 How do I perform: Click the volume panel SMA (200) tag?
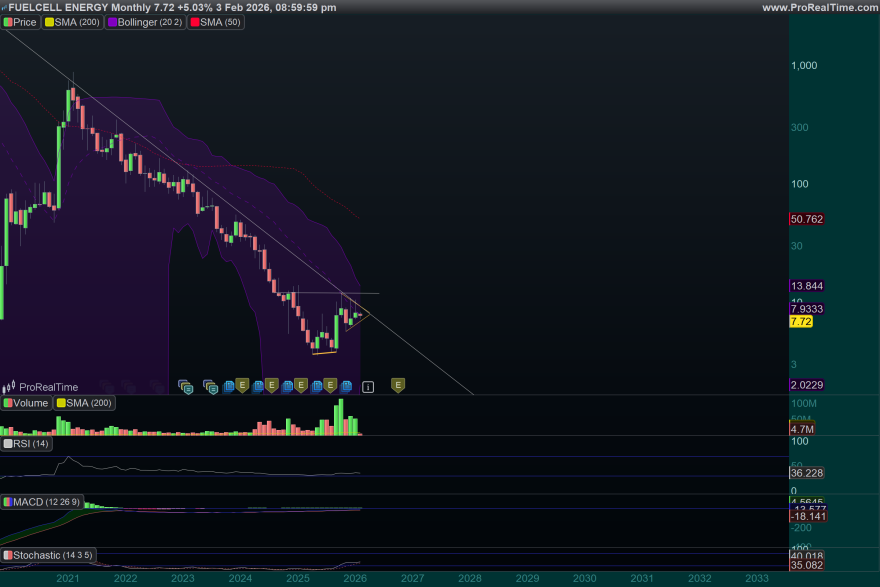(85, 403)
